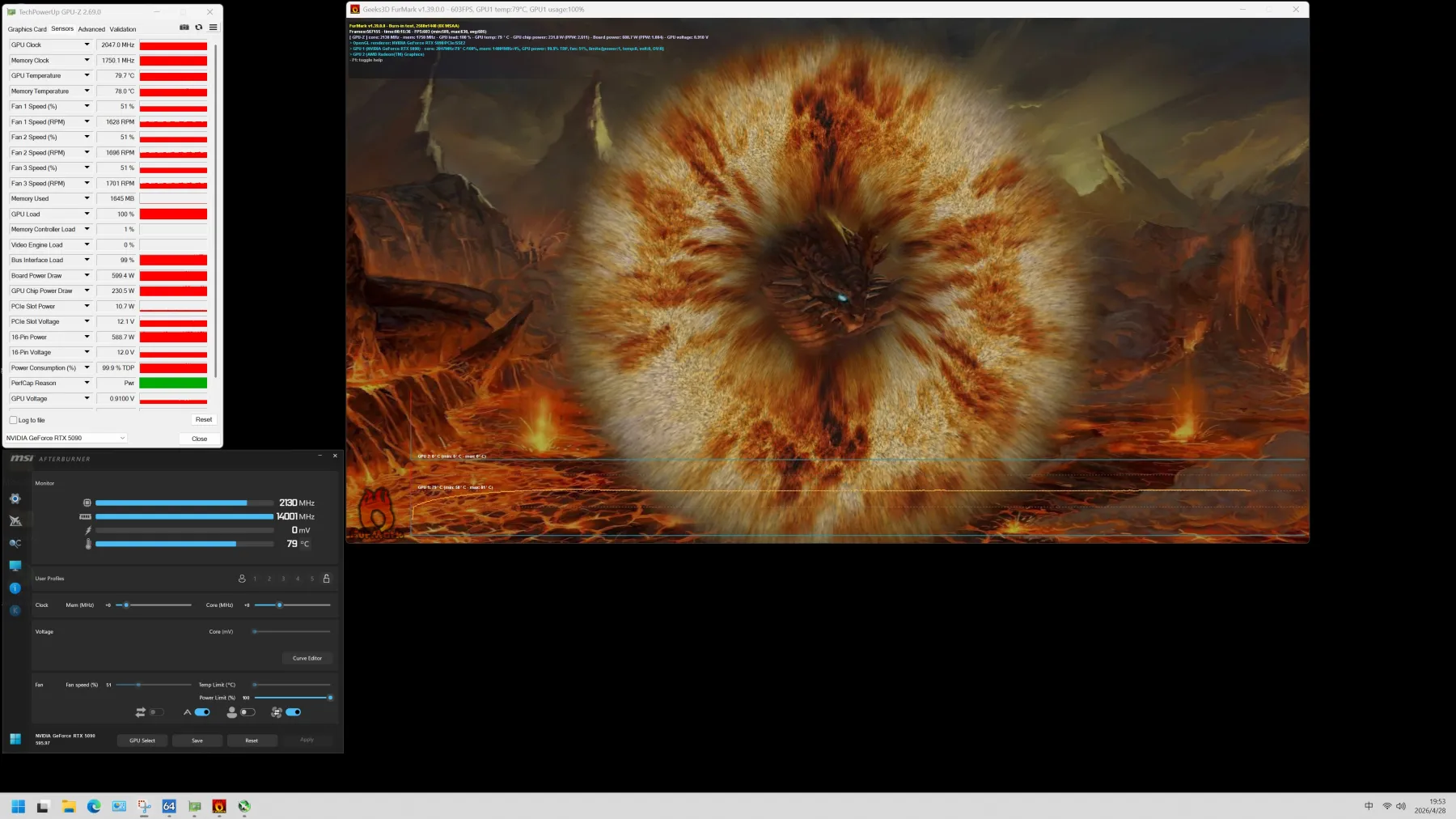Toggle the fan auto mode switch

pyautogui.click(x=202, y=712)
